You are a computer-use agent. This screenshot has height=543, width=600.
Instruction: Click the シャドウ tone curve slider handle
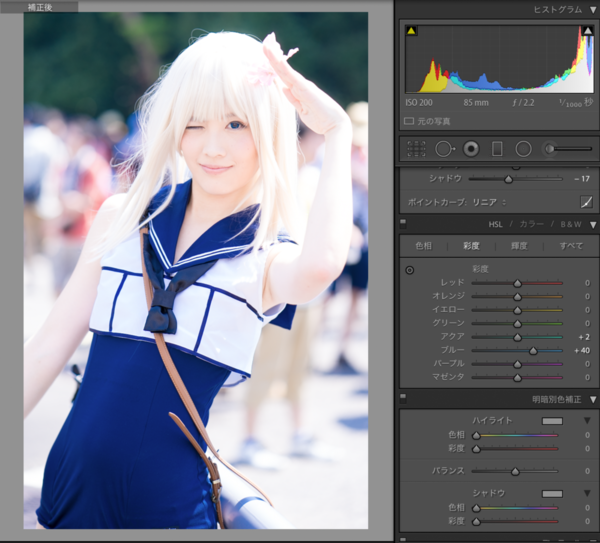pyautogui.click(x=509, y=179)
